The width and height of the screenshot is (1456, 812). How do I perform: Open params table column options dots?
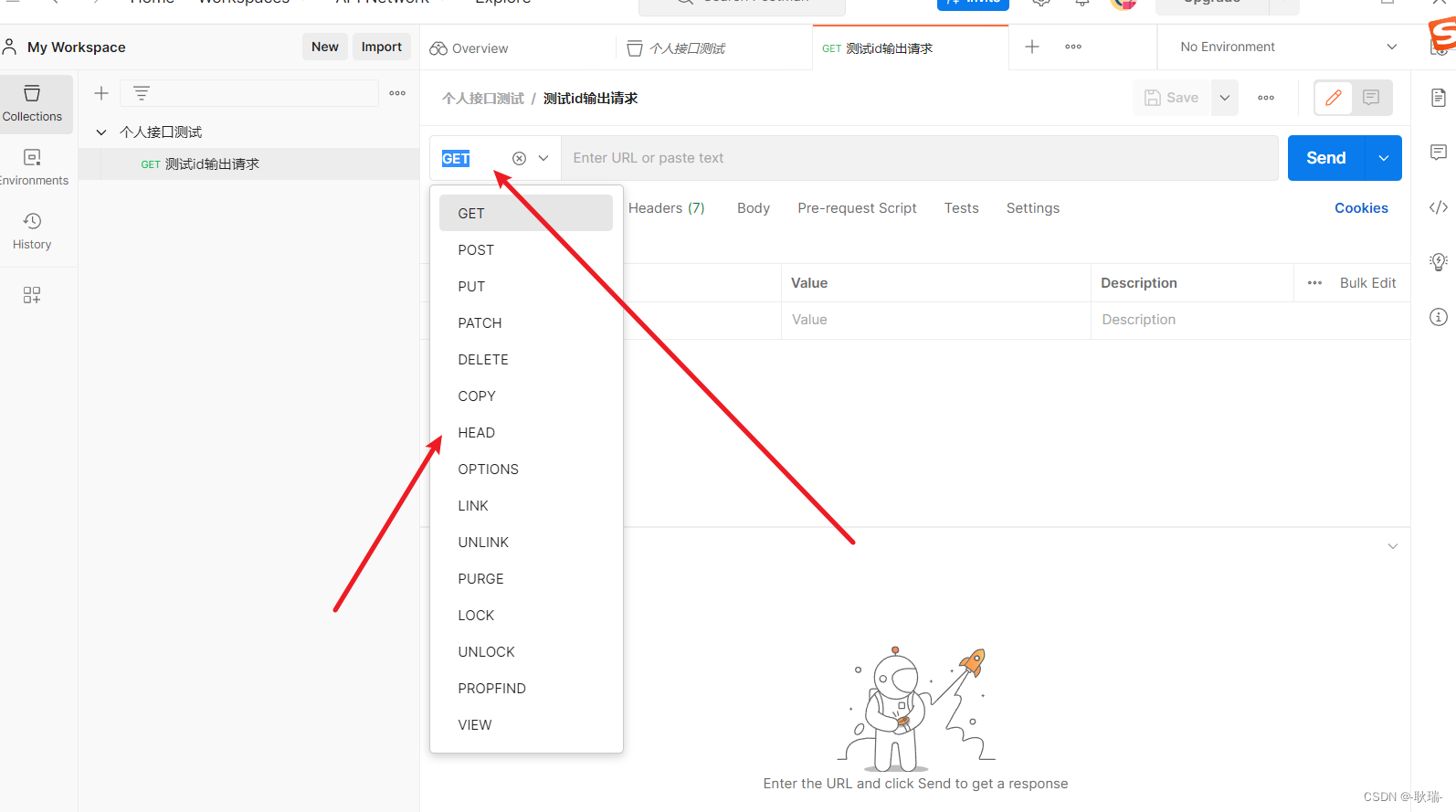(1315, 283)
